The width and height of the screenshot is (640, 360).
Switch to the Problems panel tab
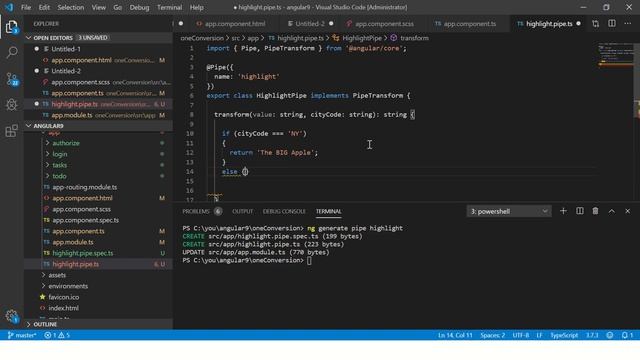point(202,211)
